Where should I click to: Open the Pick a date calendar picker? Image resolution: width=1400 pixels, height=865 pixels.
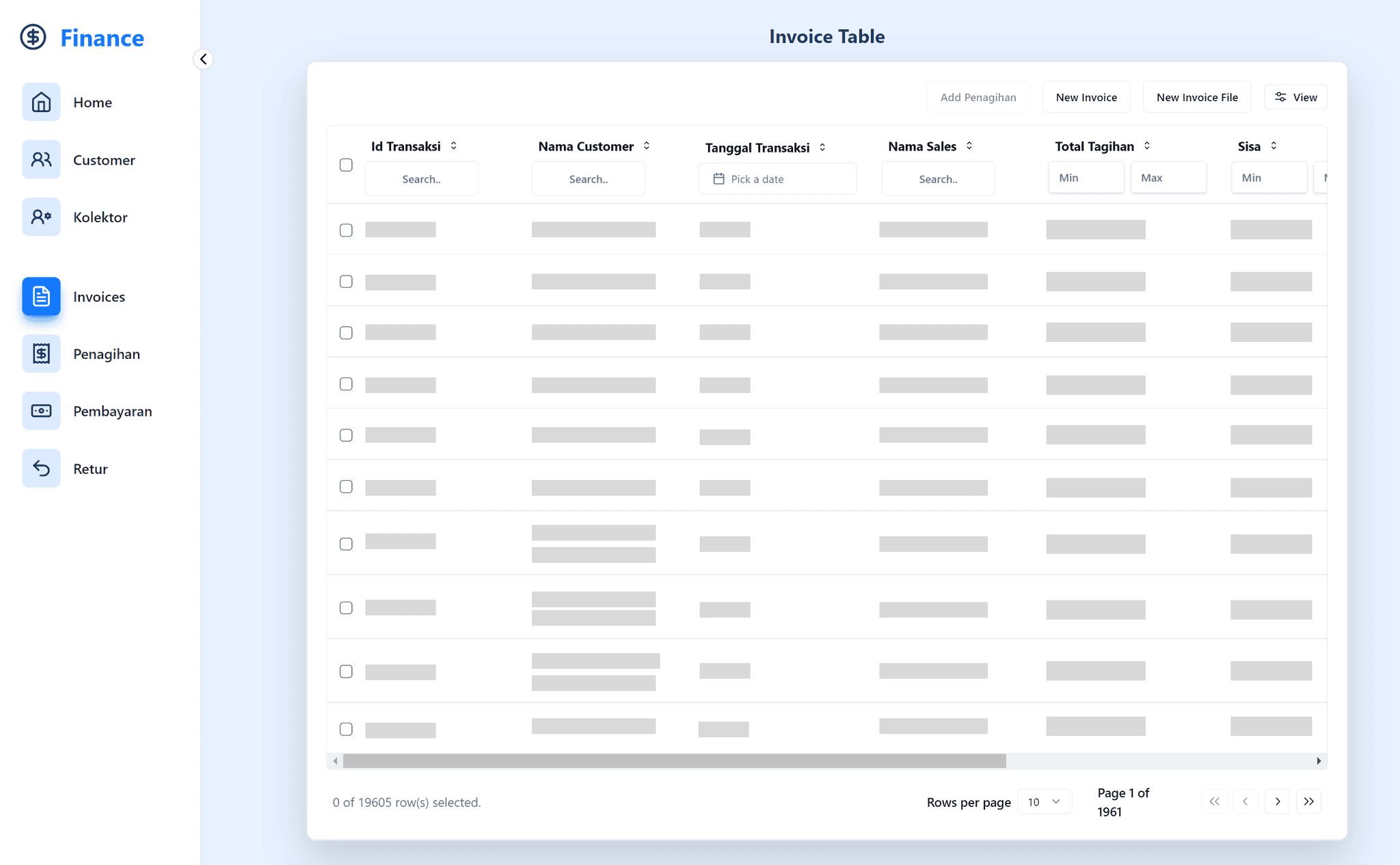coord(777,178)
